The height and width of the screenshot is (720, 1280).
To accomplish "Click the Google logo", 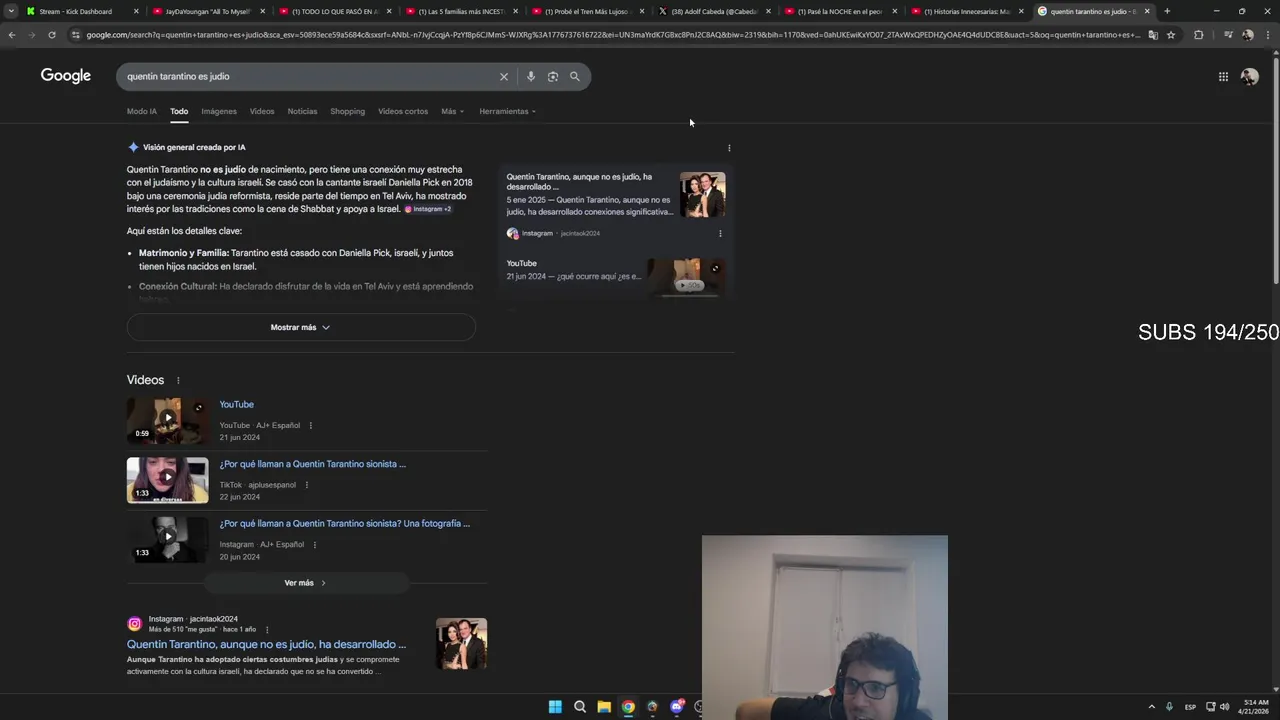I will click(x=66, y=76).
